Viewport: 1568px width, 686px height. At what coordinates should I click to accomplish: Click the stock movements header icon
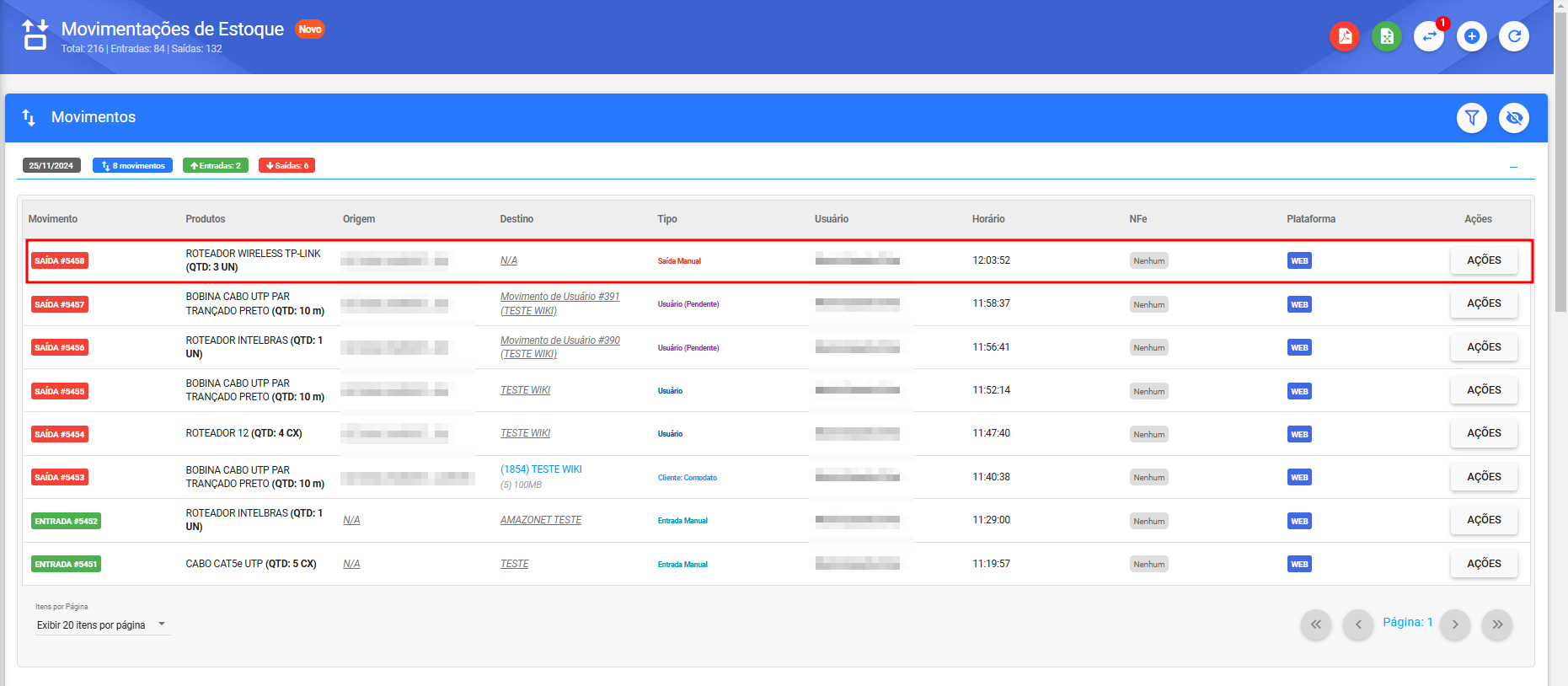coord(35,35)
